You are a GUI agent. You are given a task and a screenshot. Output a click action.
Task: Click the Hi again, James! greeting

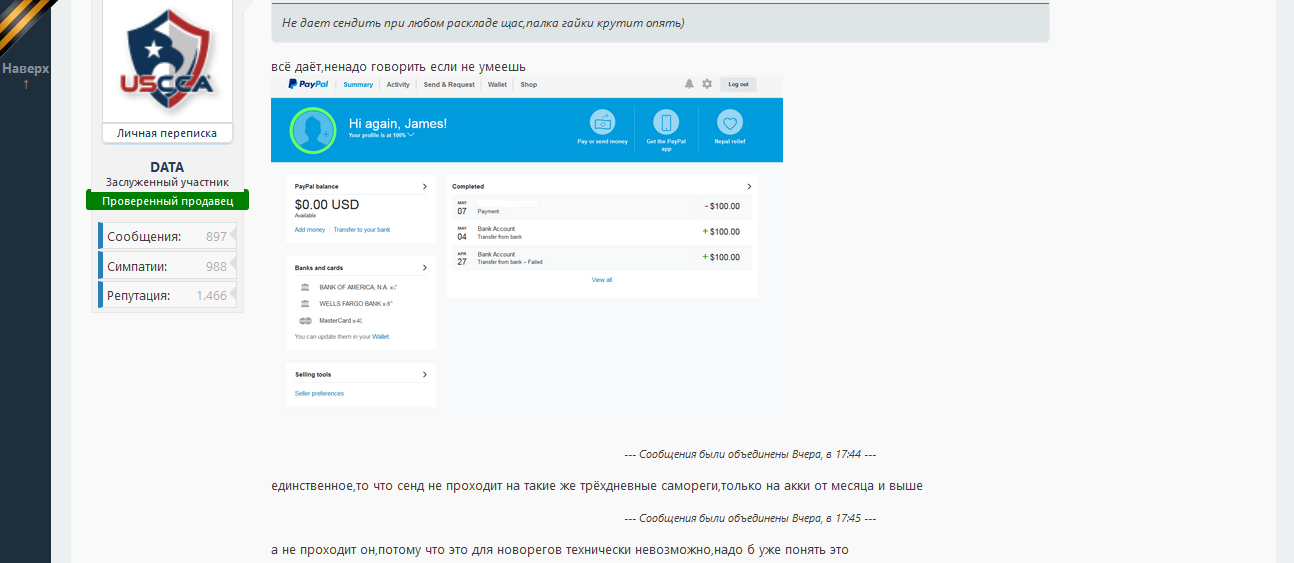pos(398,123)
